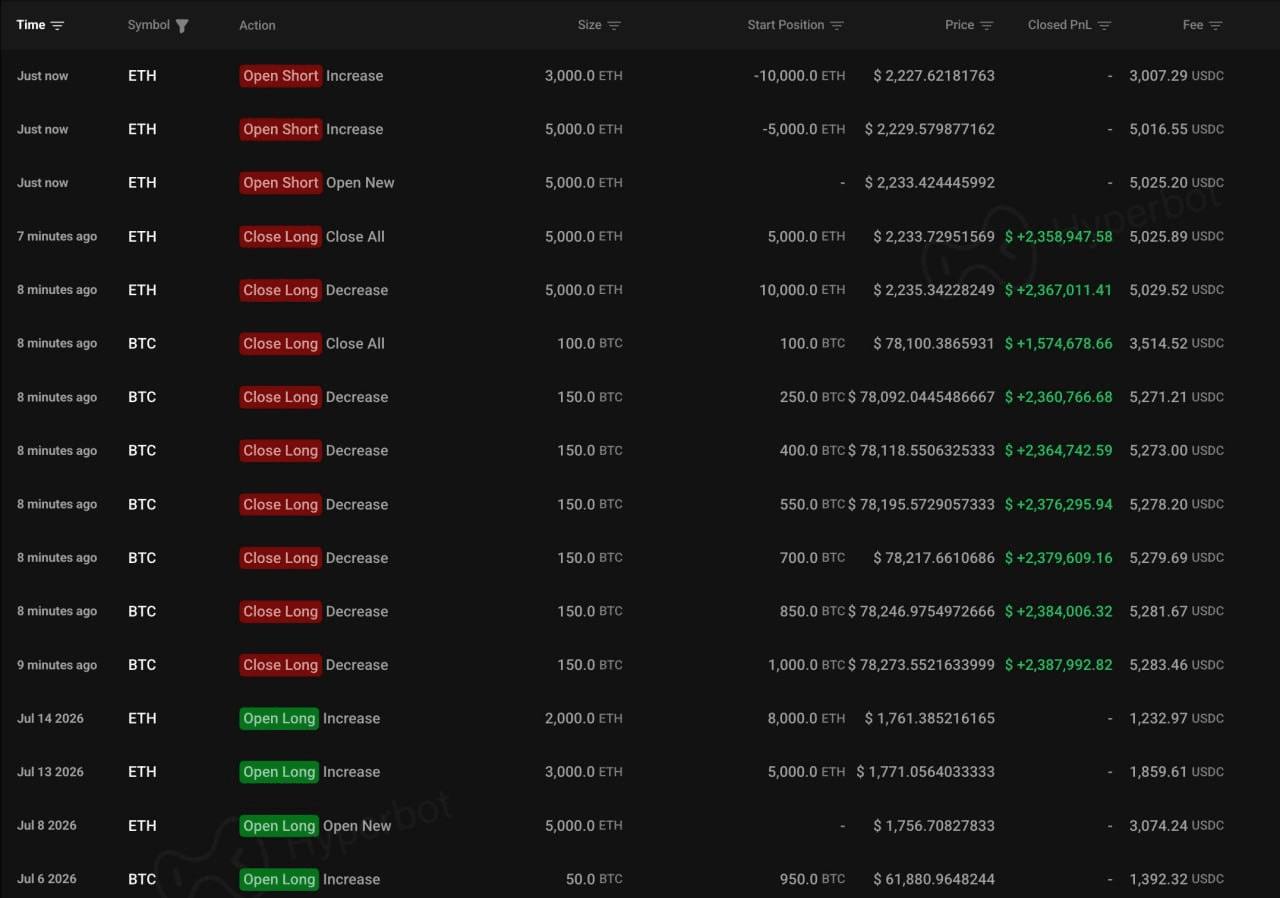Click the Closed PnL value +2,376,295.94
Viewport: 1280px width, 898px height.
(1059, 505)
